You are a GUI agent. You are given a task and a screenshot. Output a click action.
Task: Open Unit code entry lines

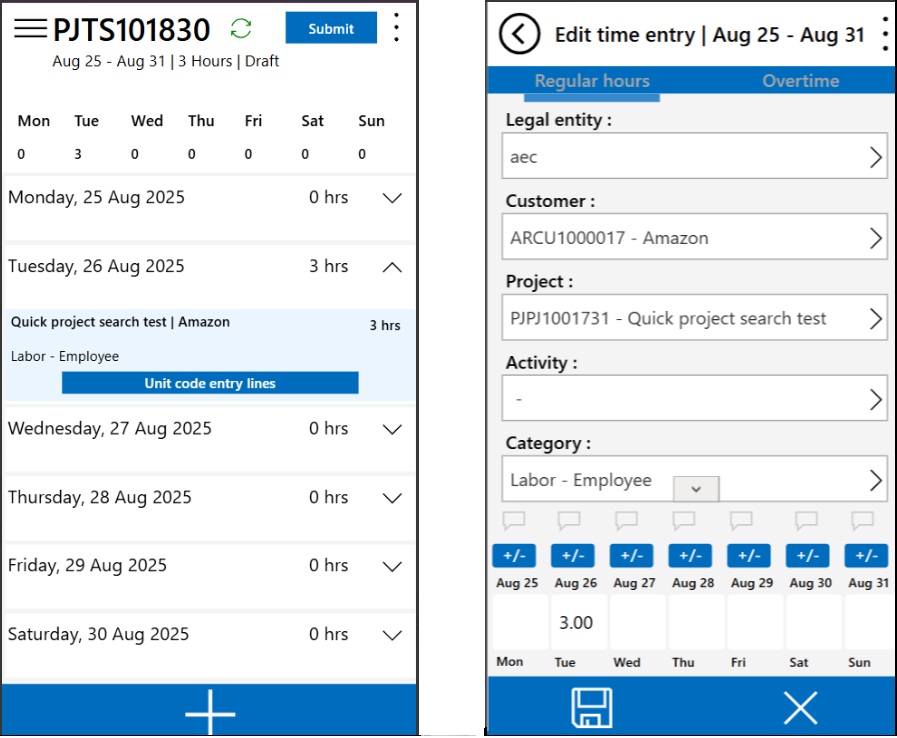coord(210,383)
